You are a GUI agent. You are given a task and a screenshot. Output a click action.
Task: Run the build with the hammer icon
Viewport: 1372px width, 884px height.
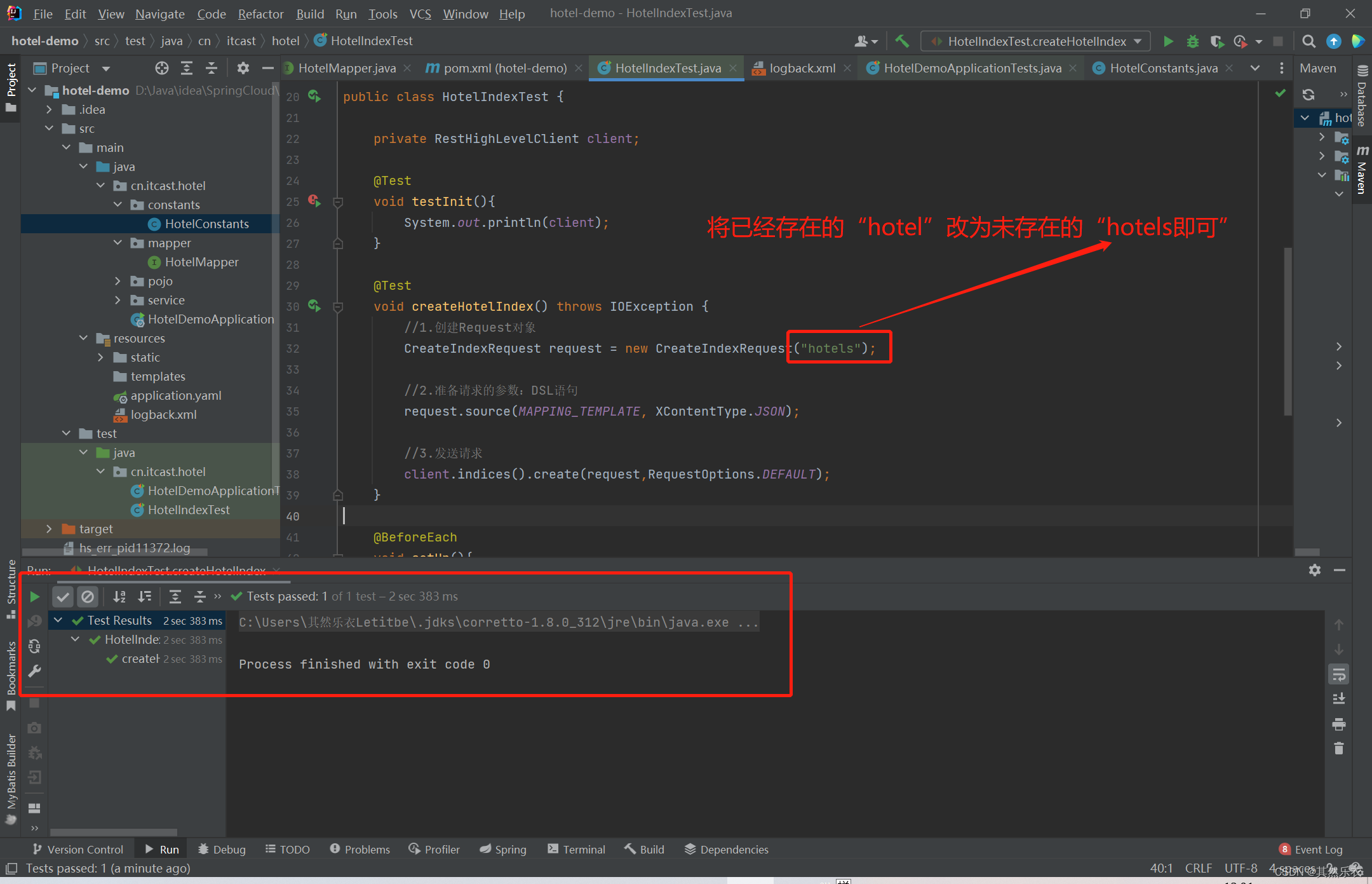pos(902,41)
